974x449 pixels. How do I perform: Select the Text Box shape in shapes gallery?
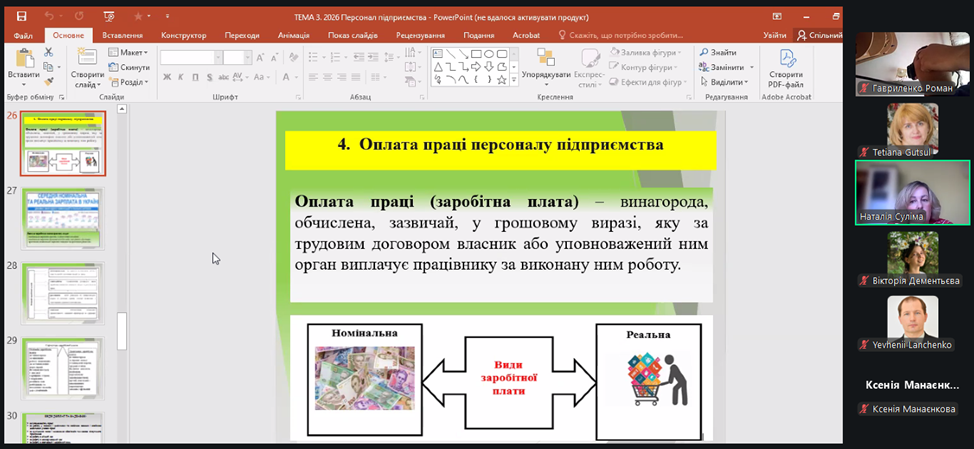pos(437,53)
